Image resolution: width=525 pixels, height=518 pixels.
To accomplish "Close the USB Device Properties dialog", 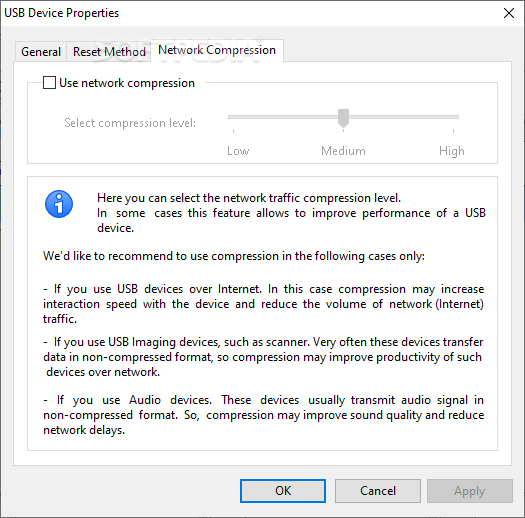I will pyautogui.click(x=509, y=13).
